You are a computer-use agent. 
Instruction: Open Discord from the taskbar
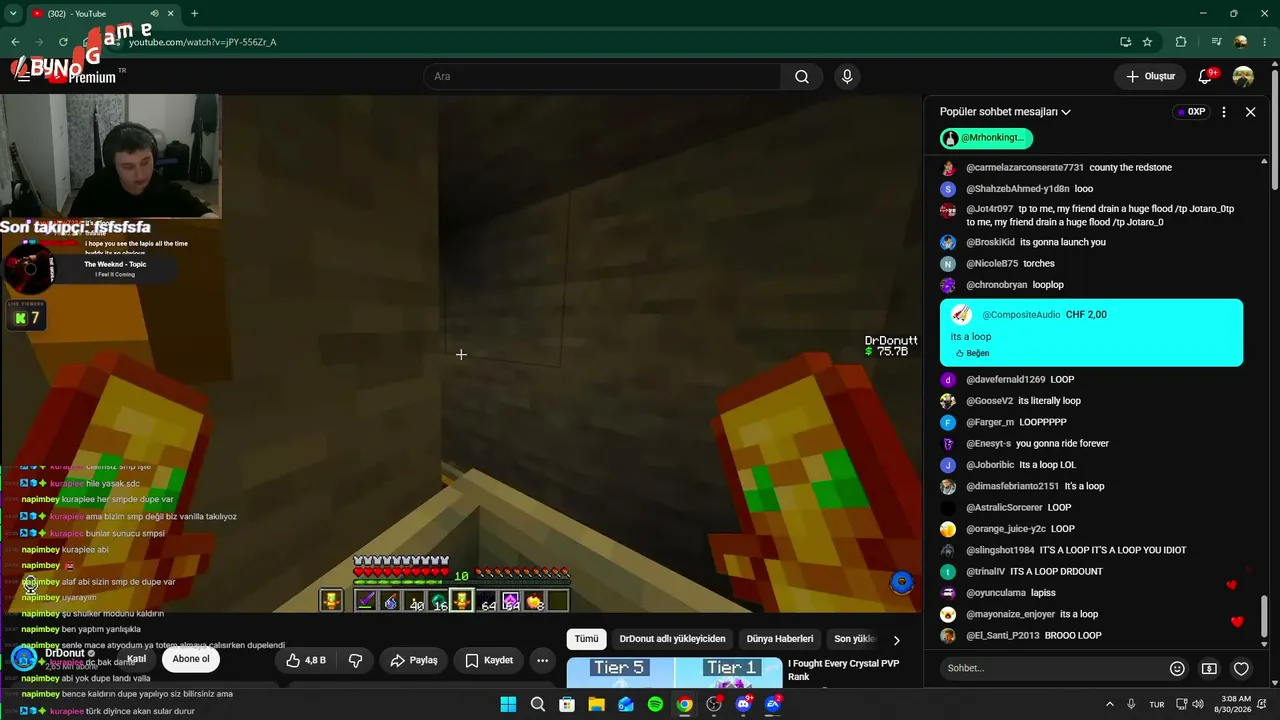pos(743,704)
